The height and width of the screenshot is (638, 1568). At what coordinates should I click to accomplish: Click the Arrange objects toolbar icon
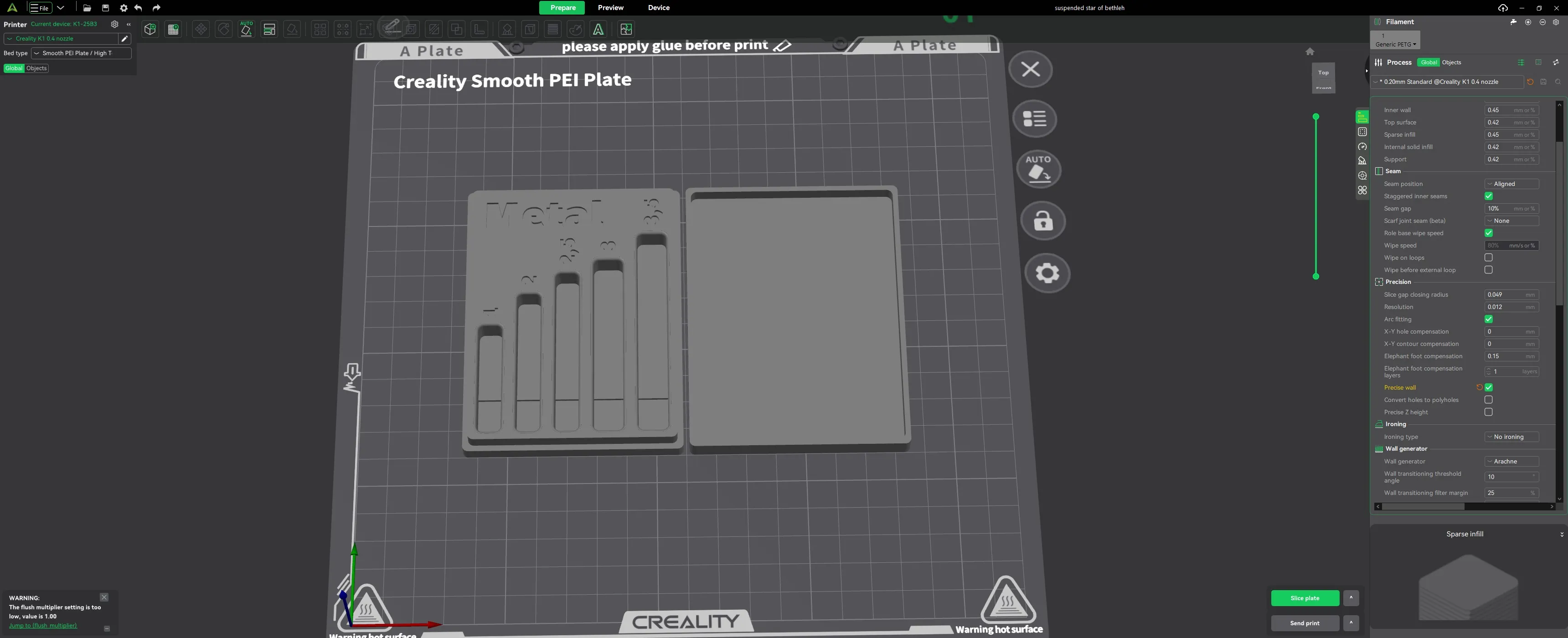tap(269, 29)
